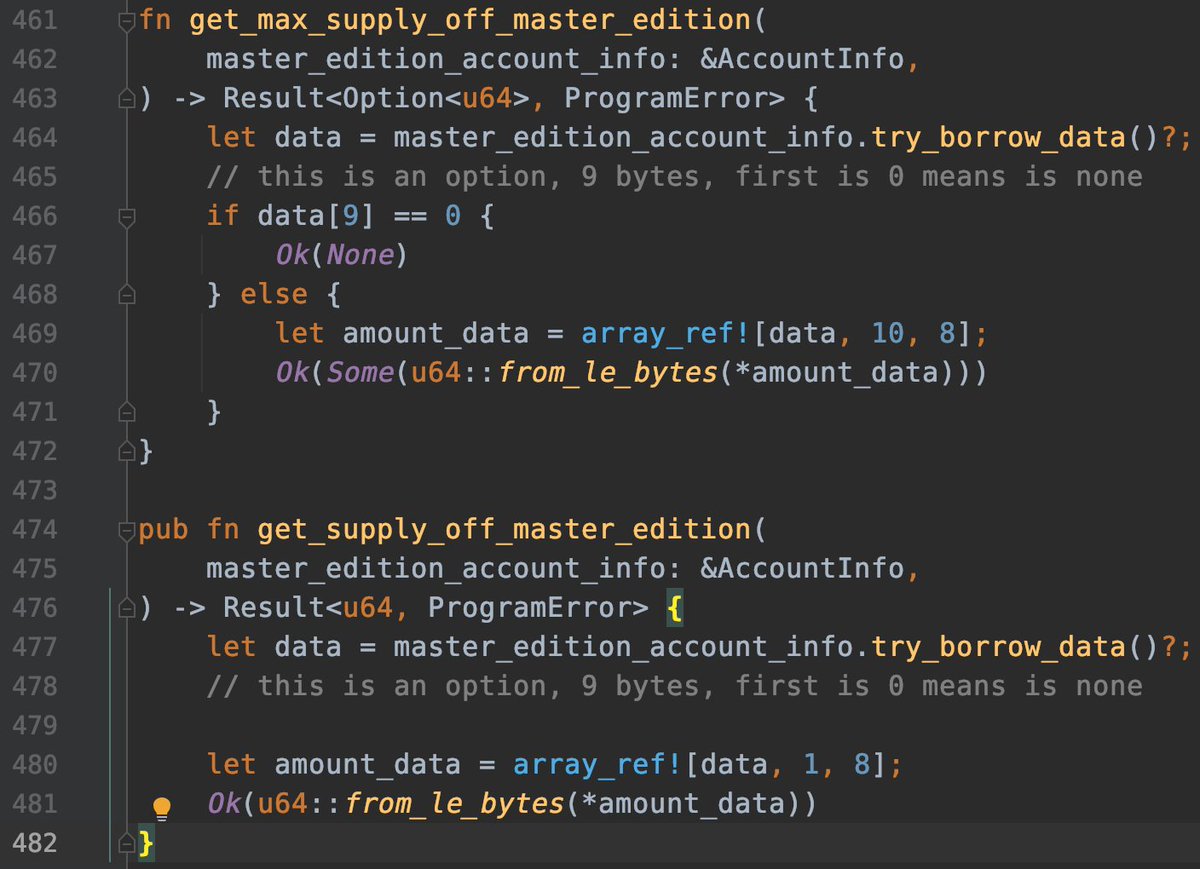The image size is (1200, 869).
Task: Click &AccountInfo type on line 475
Action: pyautogui.click(x=802, y=569)
